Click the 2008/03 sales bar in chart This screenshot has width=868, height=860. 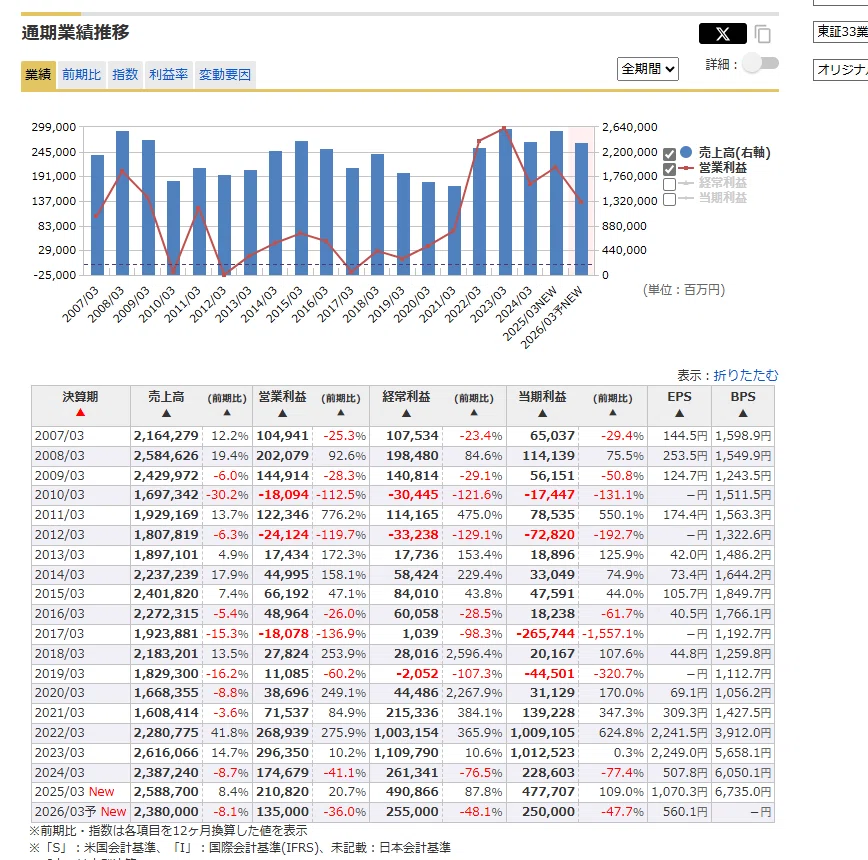pos(122,203)
